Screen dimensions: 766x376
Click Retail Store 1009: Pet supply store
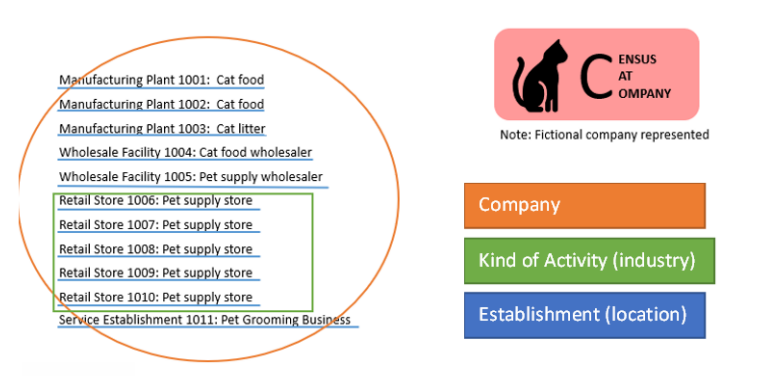[x=156, y=273]
